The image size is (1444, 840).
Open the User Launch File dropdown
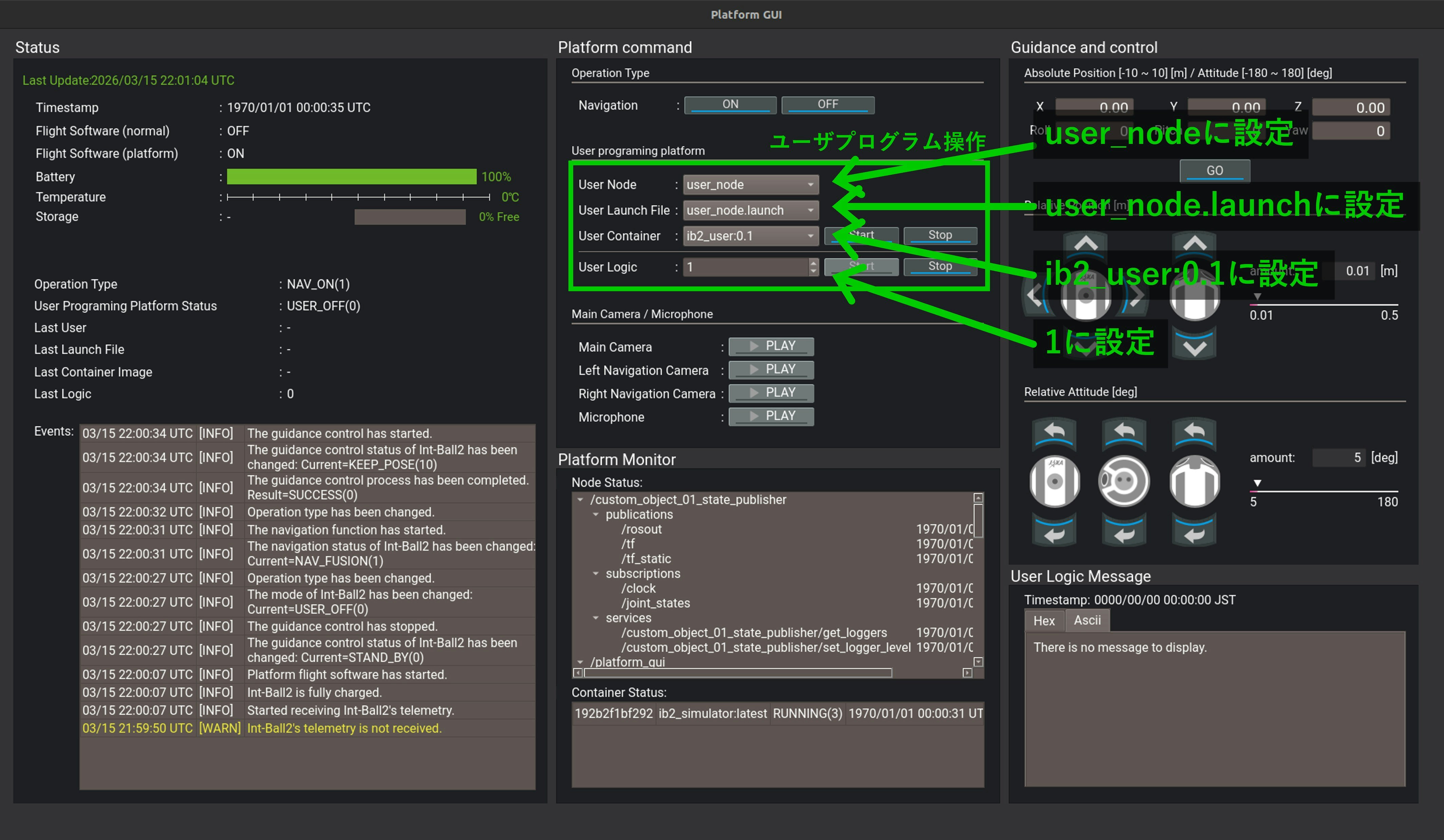750,210
